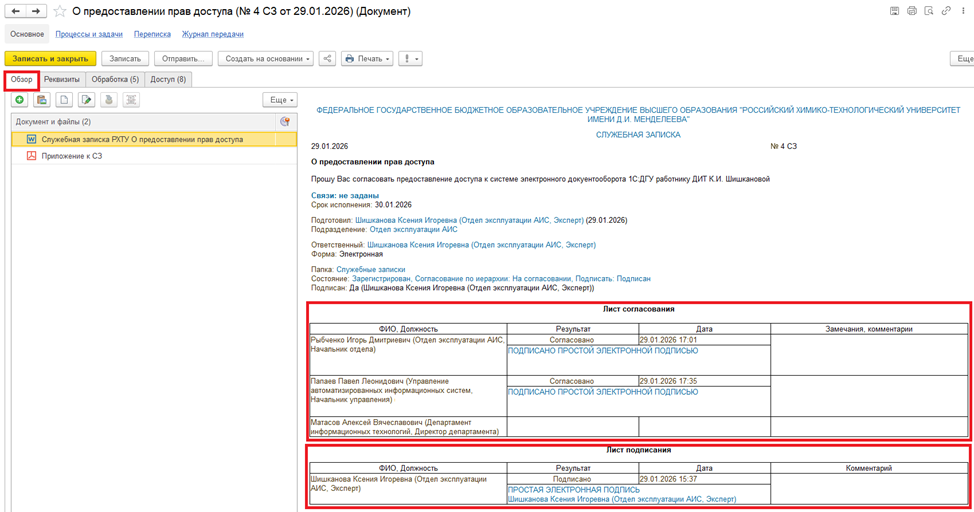
Task: Click the printer icon at top right
Action: pyautogui.click(x=911, y=11)
